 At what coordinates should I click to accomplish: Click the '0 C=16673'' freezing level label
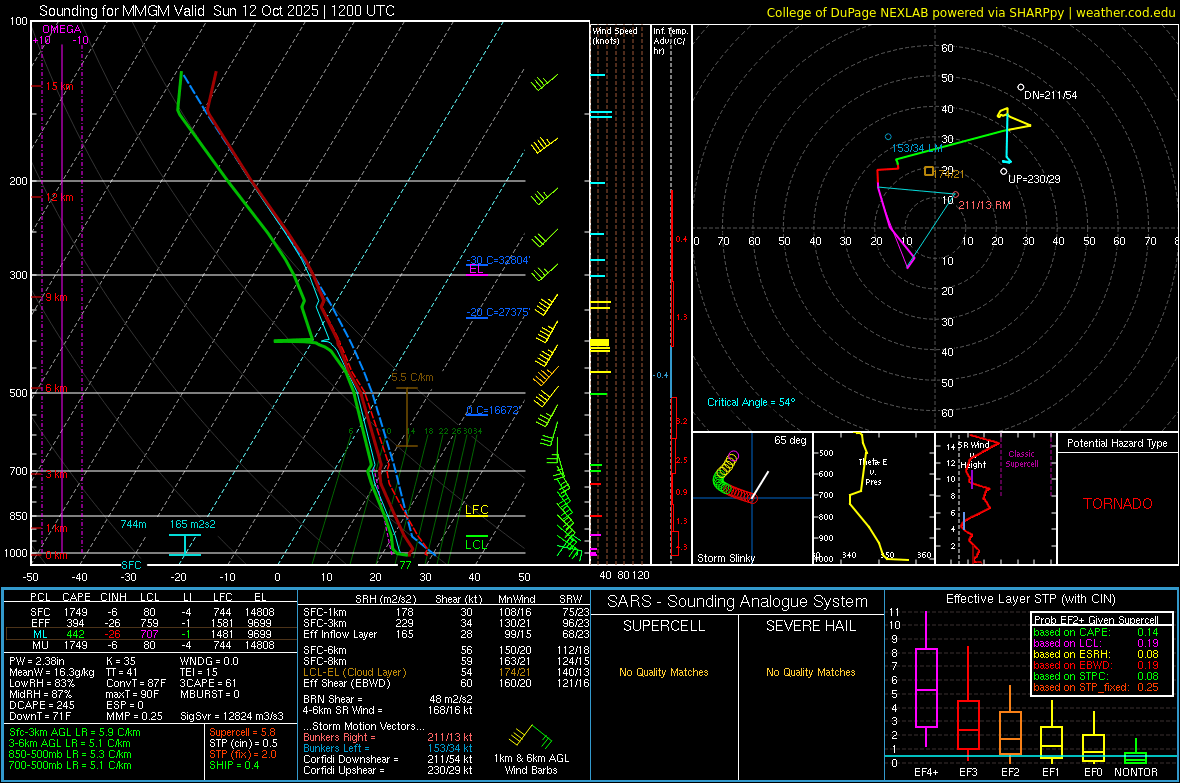coord(493,410)
